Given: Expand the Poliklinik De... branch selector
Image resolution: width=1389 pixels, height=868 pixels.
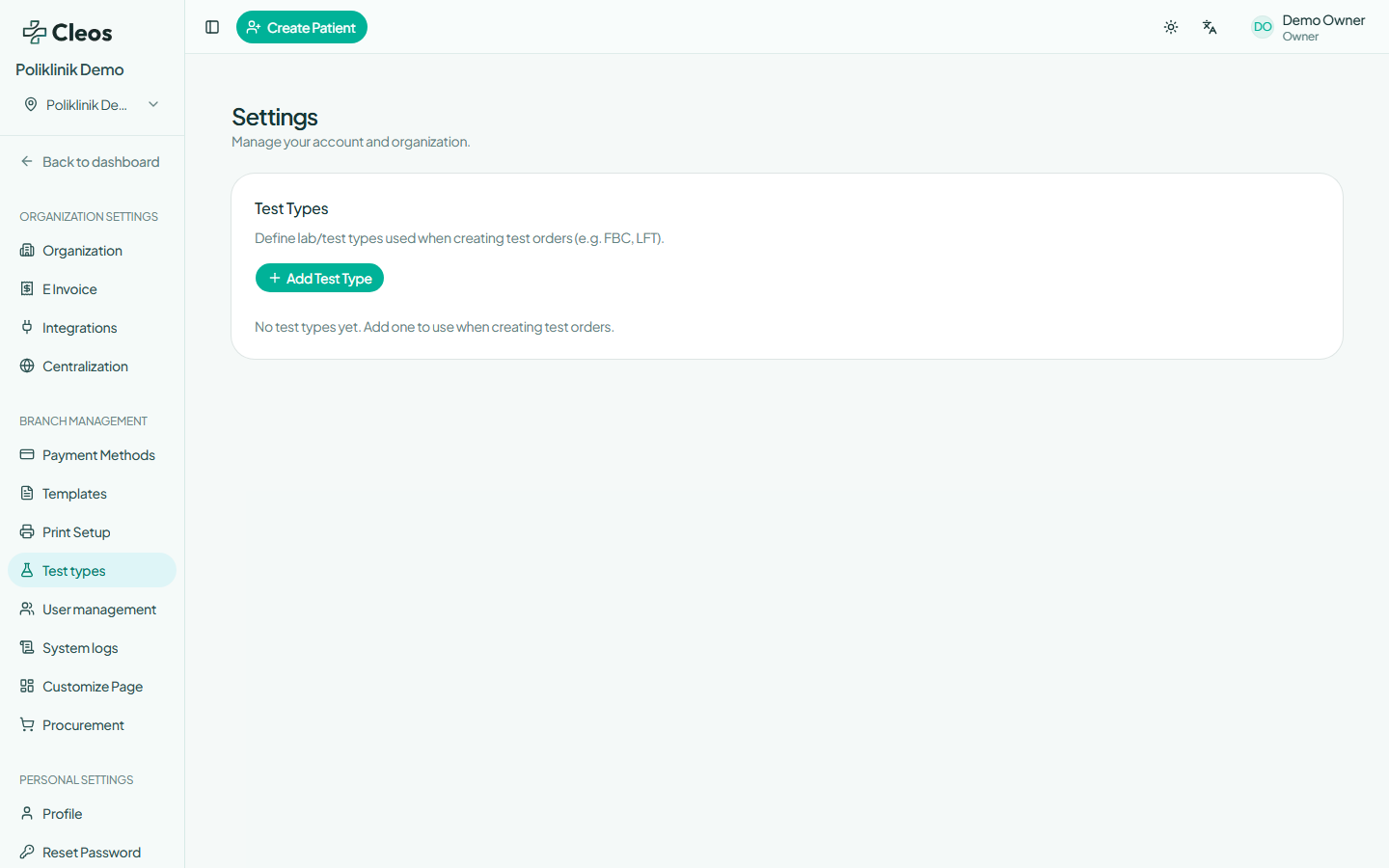Looking at the screenshot, I should coord(92,104).
